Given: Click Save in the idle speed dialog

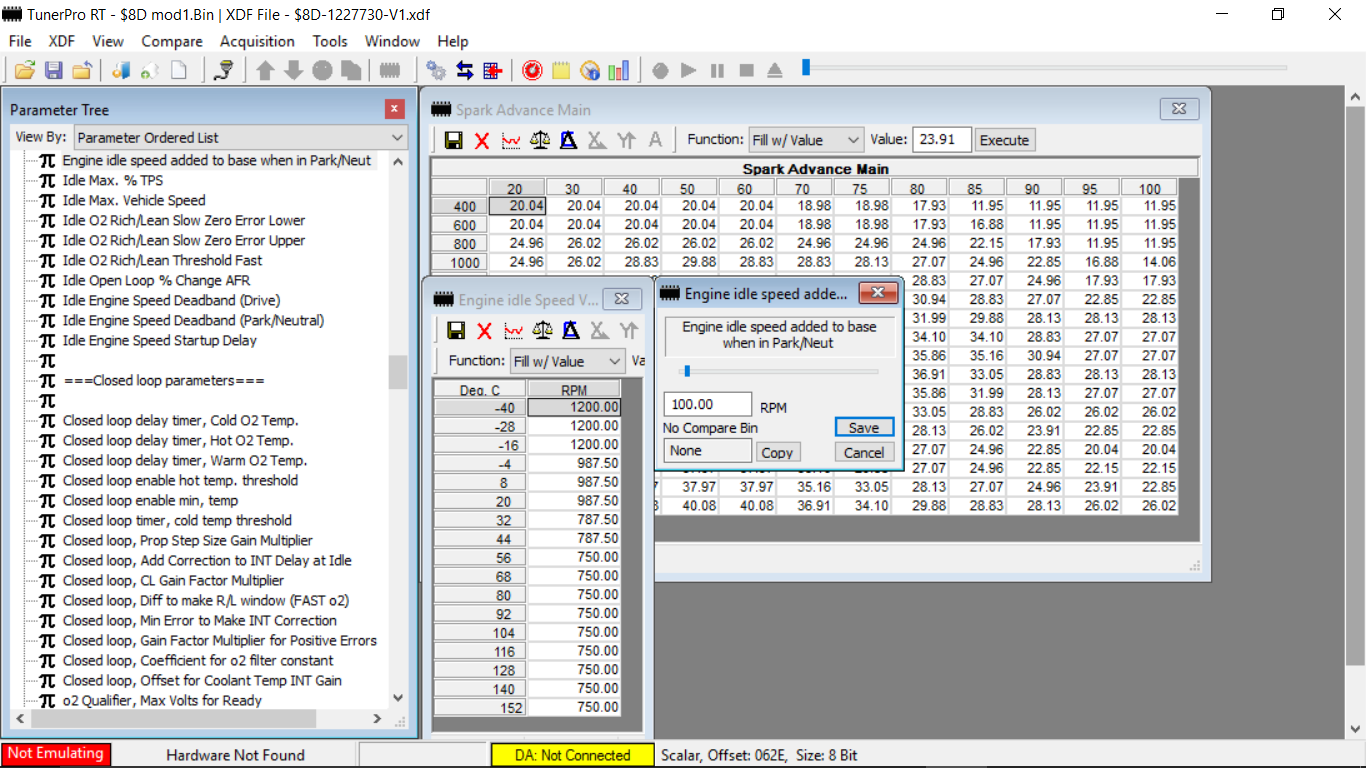Looking at the screenshot, I should point(863,427).
